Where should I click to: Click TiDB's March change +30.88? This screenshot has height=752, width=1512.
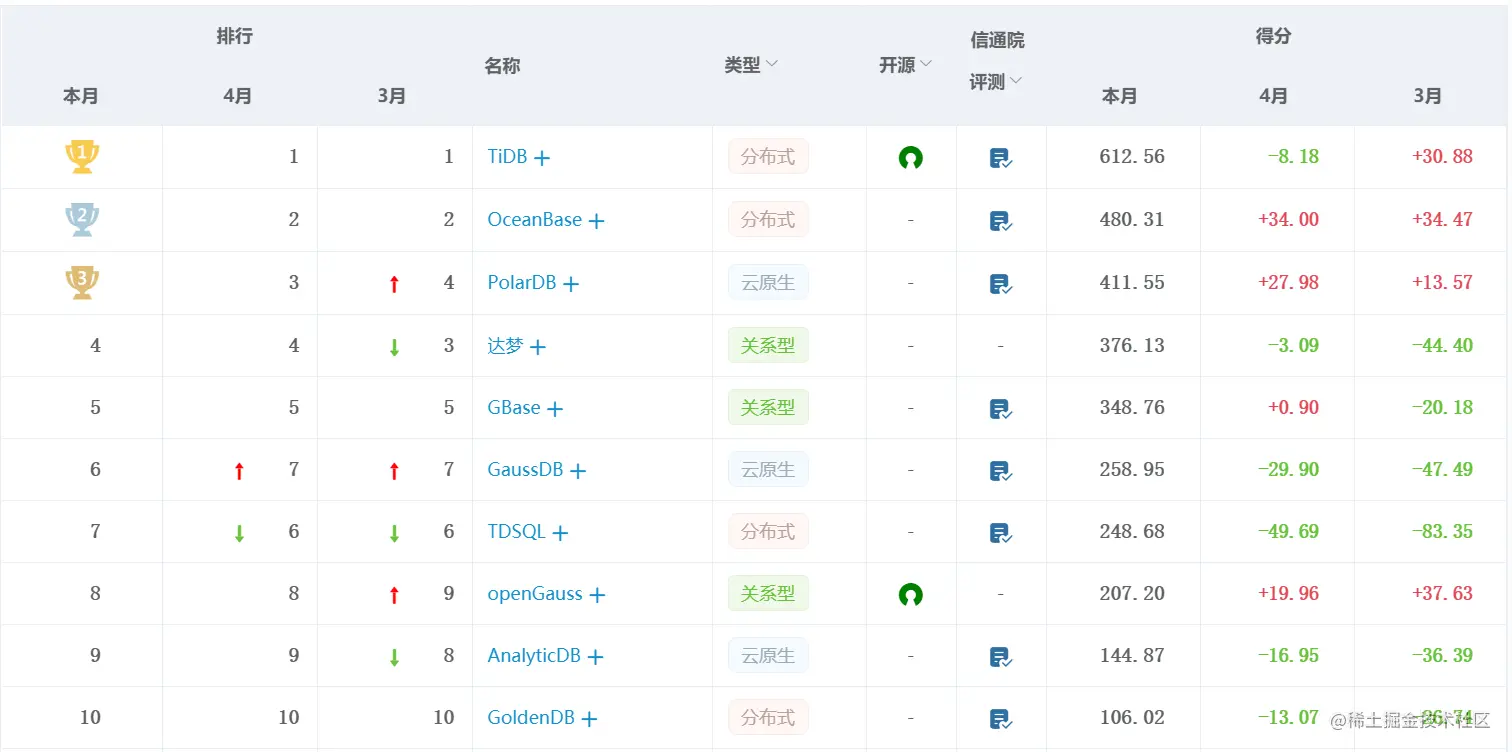(1442, 156)
